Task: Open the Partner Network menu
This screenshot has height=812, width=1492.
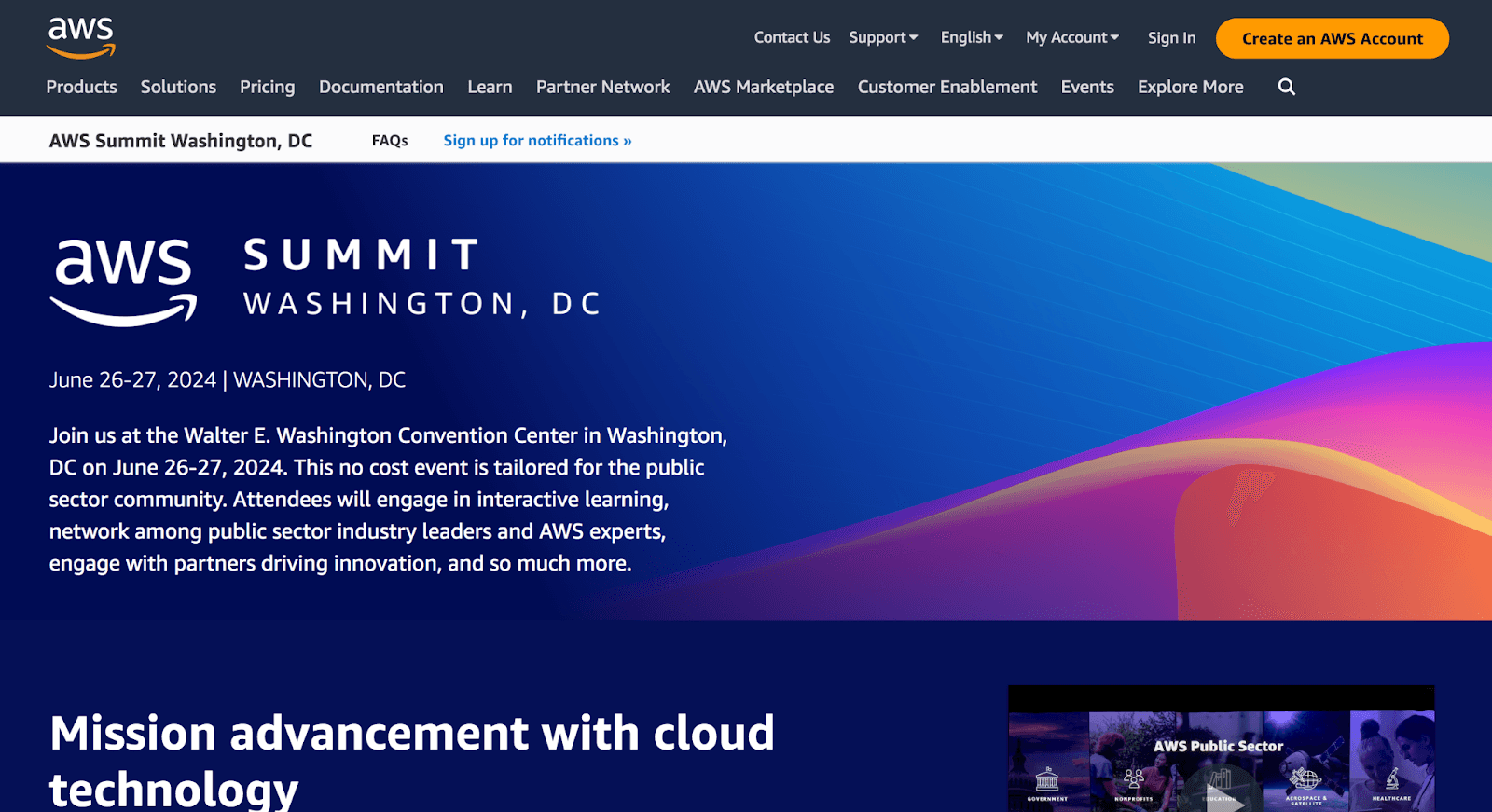Action: 602,87
